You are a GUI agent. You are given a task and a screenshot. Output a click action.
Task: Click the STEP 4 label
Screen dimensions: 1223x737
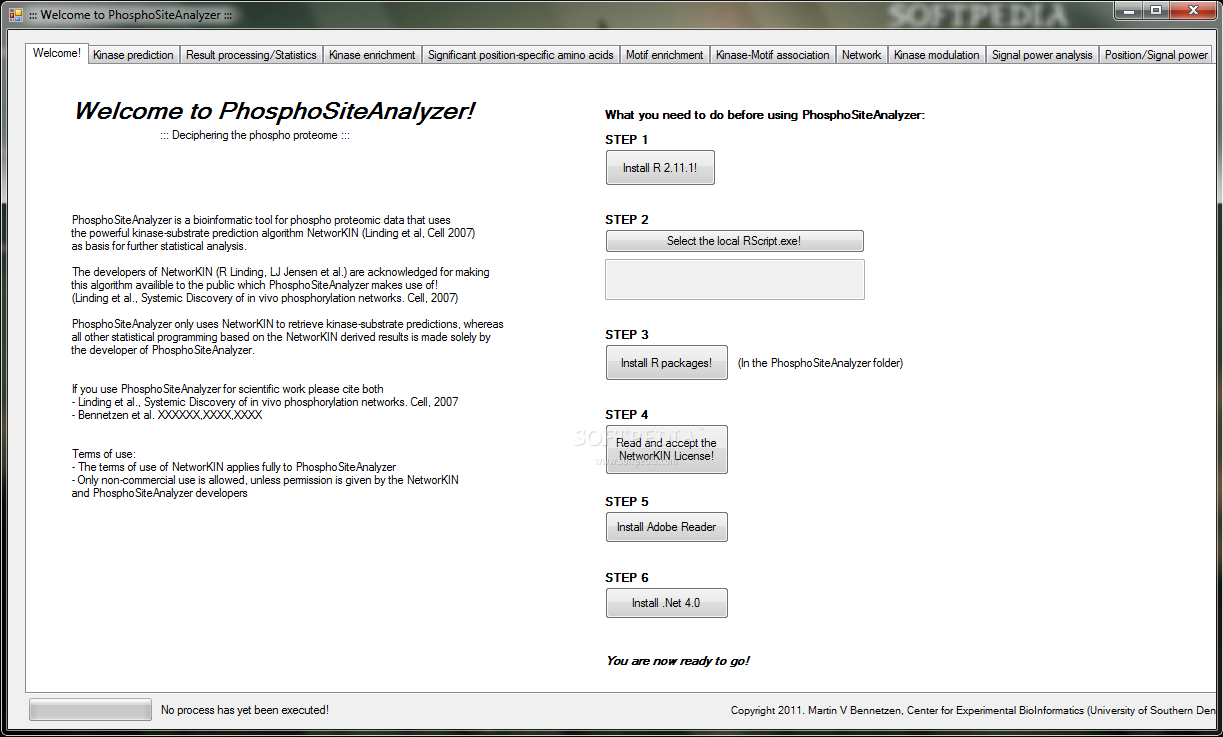tap(627, 415)
